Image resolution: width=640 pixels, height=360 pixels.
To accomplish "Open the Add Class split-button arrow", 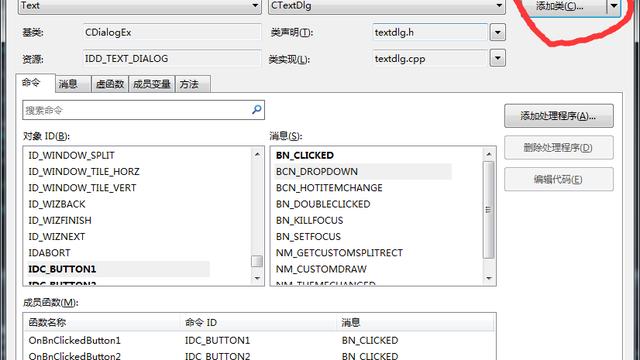I will pos(614,6).
